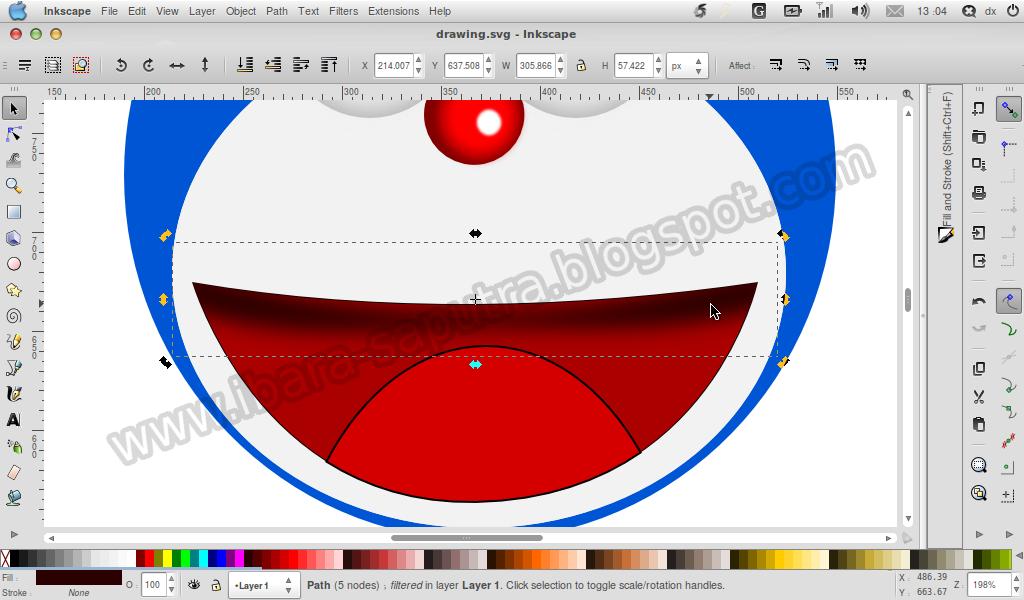
Task: Open the px units dropdown
Action: click(x=687, y=66)
